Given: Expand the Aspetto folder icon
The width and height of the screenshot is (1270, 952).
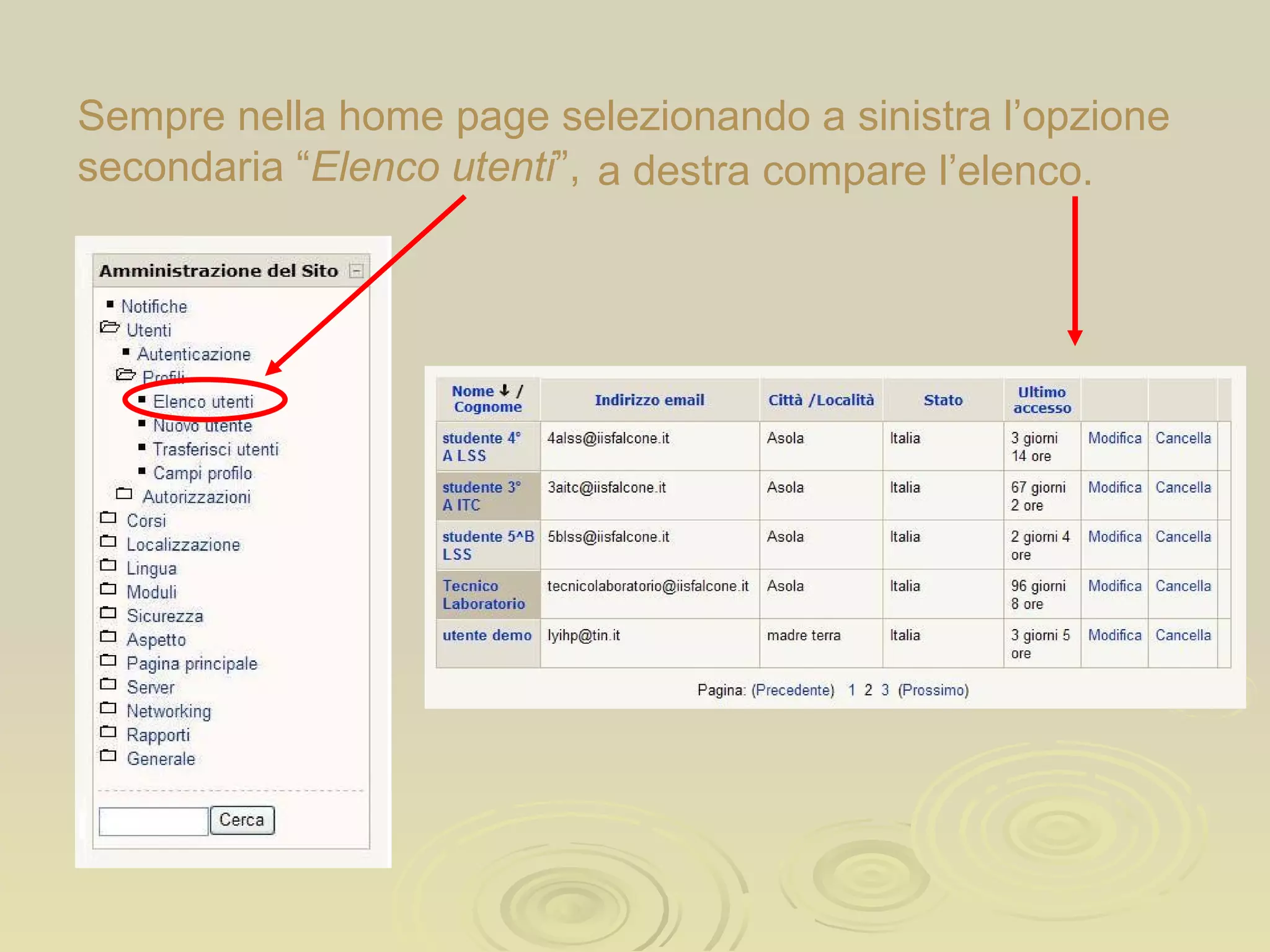Looking at the screenshot, I should [x=109, y=637].
